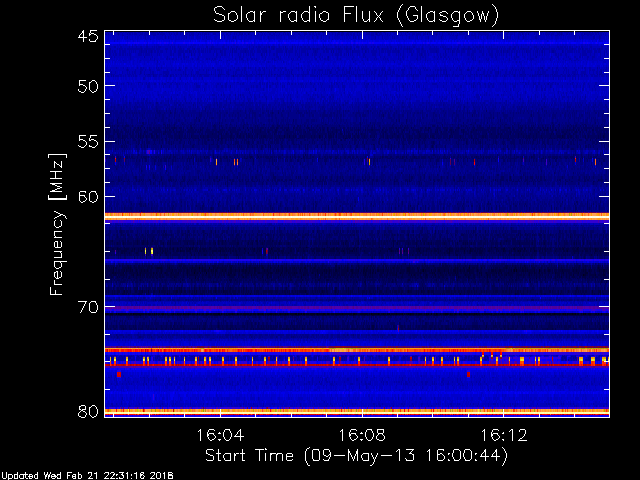Click the 'Start Time (09-May-13 16:00:44)' label
This screenshot has width=640, height=480.
356,456
